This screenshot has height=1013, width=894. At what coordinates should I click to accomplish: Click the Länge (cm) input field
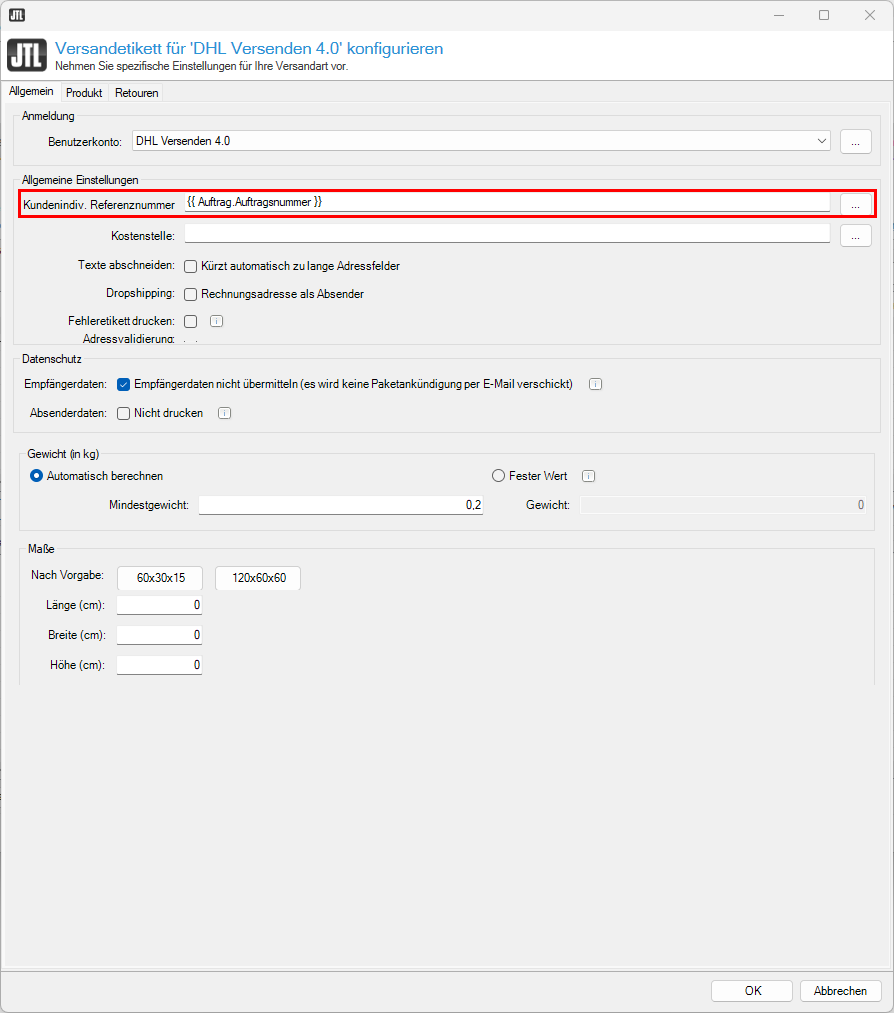pyautogui.click(x=159, y=605)
